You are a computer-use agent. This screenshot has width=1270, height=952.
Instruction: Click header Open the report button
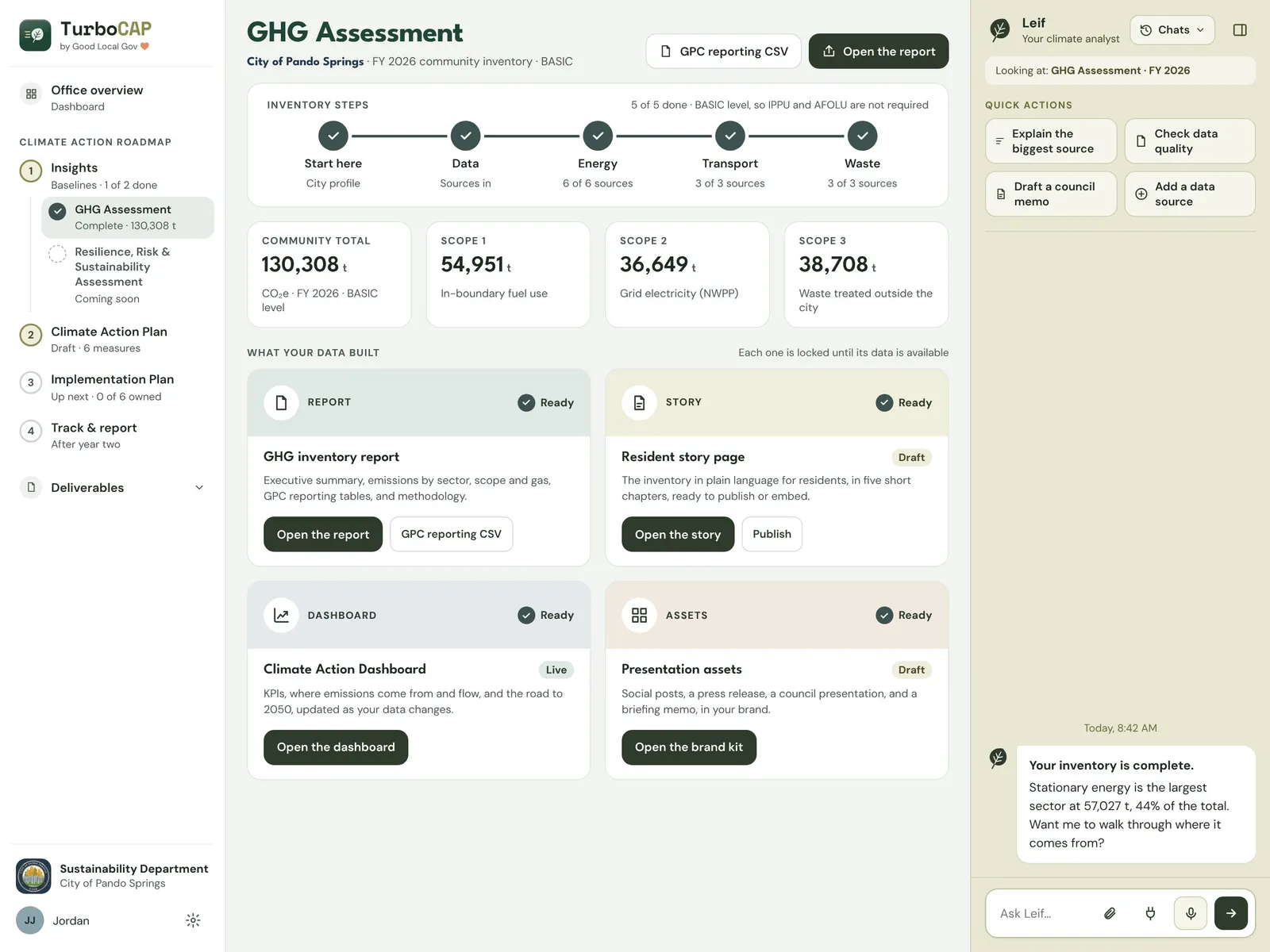pyautogui.click(x=879, y=52)
